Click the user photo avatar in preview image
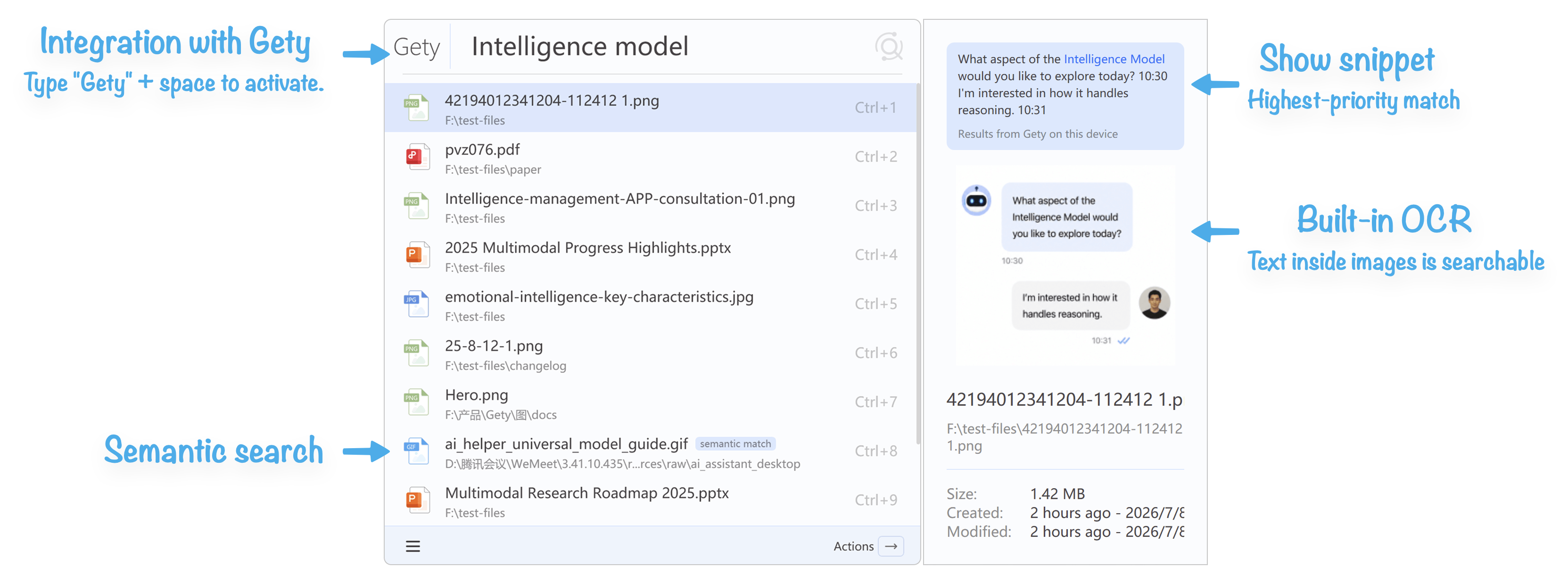This screenshot has width=1568, height=584. [x=1154, y=303]
